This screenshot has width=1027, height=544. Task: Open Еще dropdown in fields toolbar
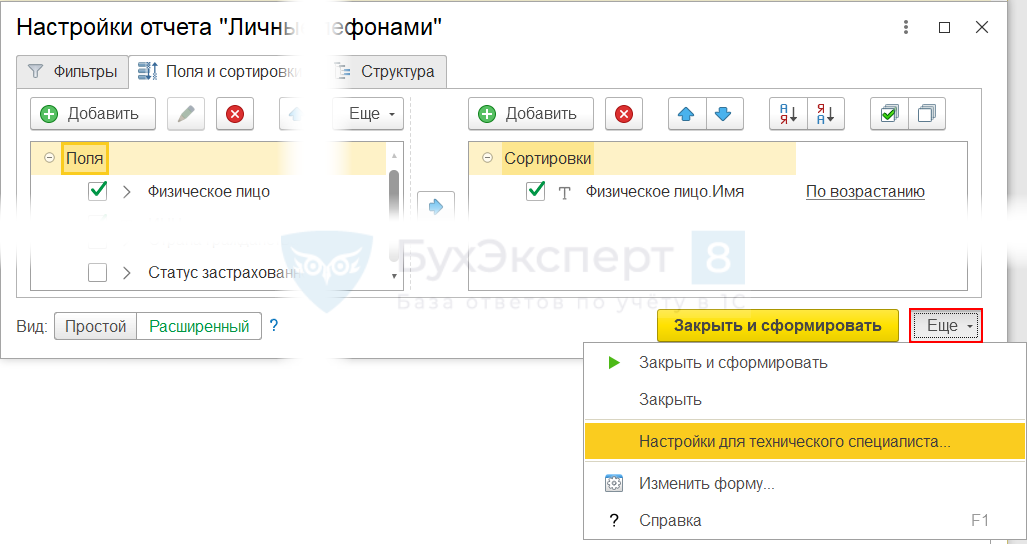368,114
